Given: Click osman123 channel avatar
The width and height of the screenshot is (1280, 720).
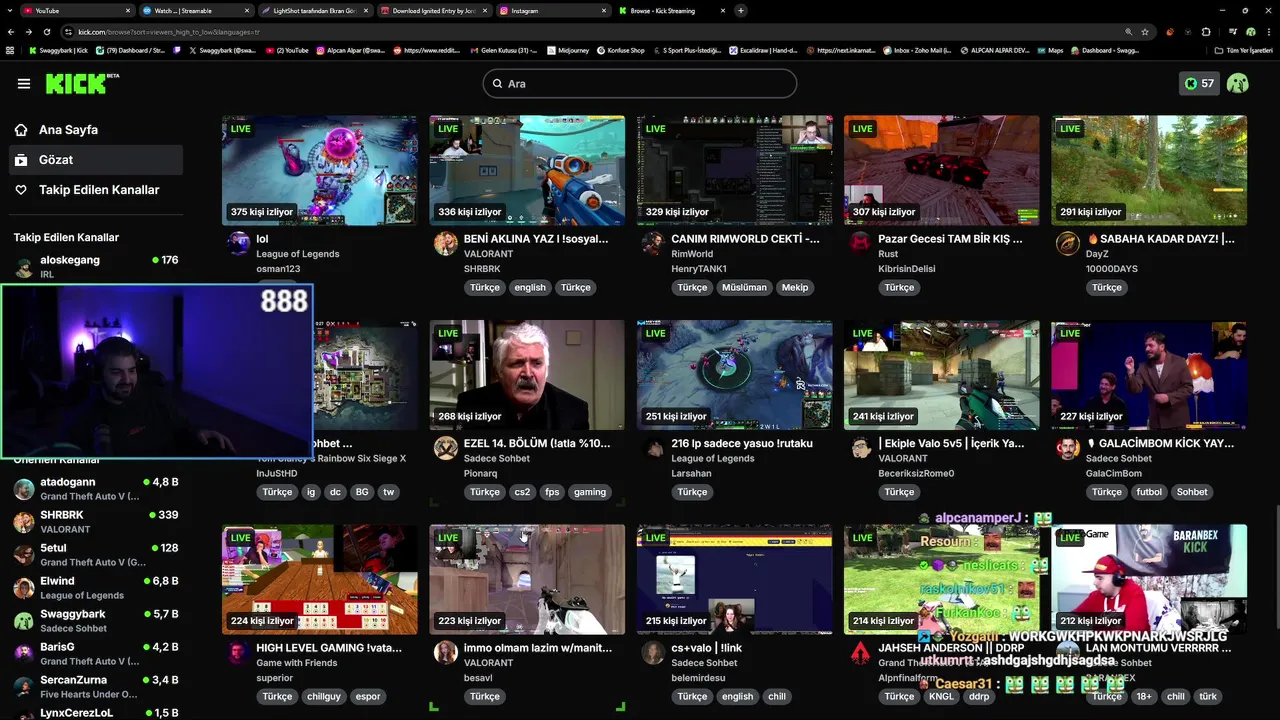Looking at the screenshot, I should point(239,243).
